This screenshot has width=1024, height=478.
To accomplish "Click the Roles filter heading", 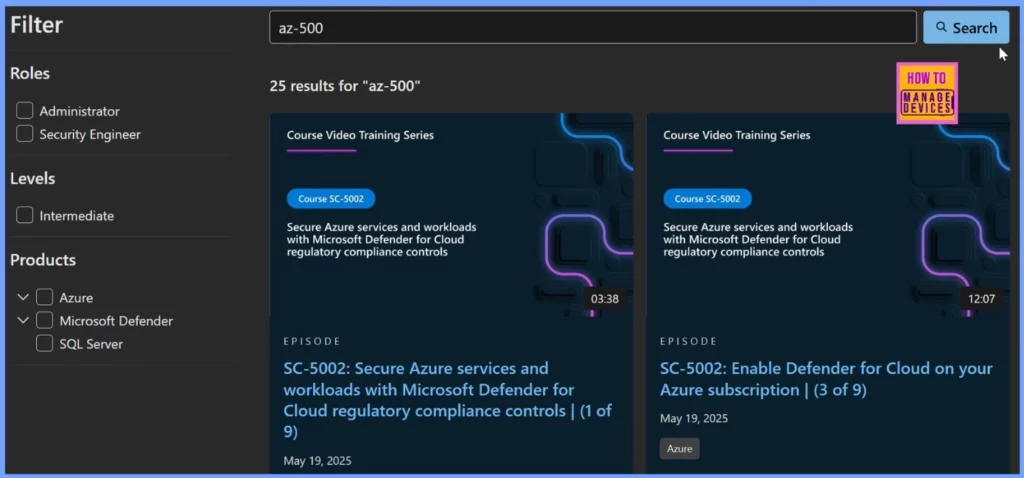I will pos(30,73).
